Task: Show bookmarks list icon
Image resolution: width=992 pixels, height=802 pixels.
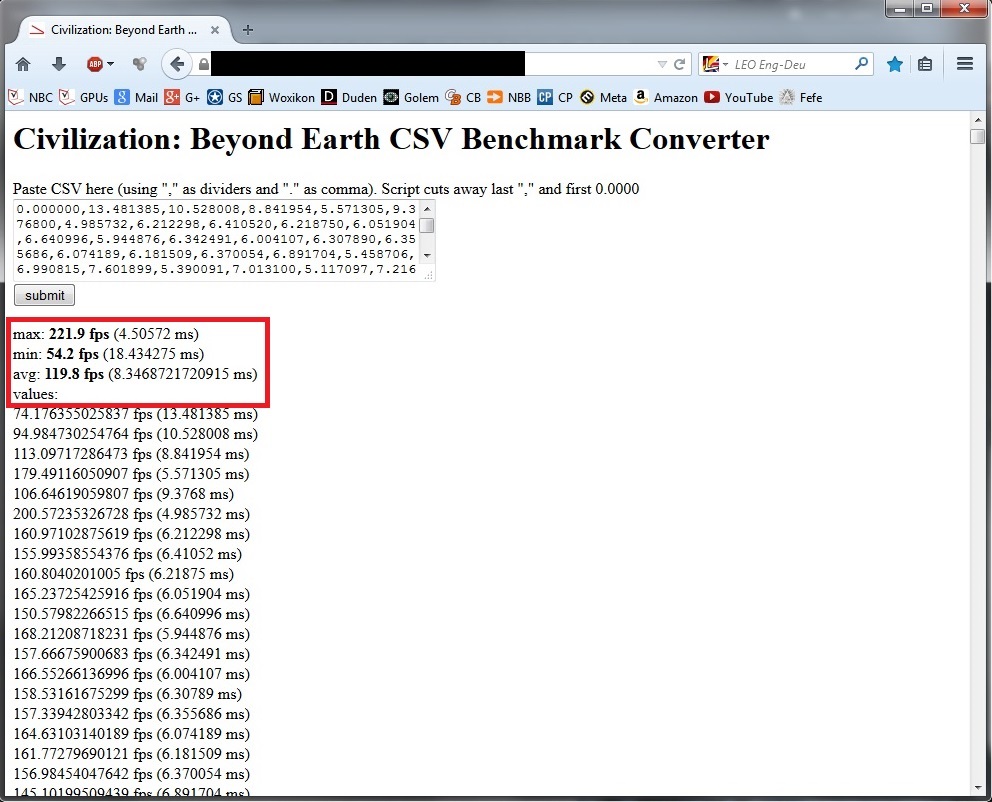Action: 925,64
